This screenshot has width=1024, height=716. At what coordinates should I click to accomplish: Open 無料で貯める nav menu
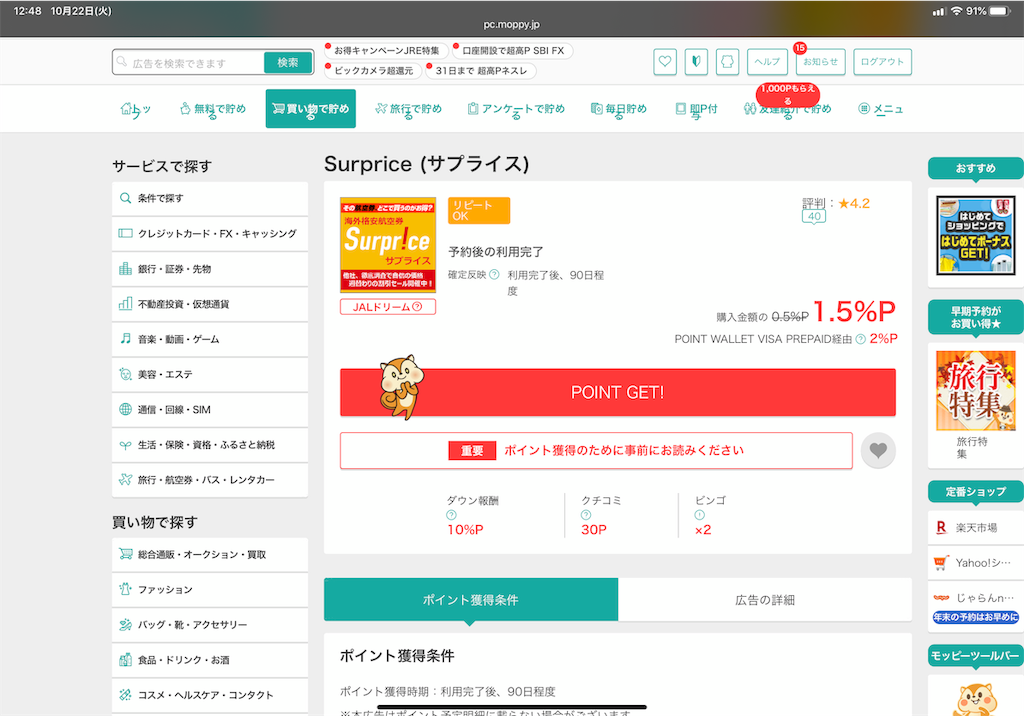tap(213, 109)
